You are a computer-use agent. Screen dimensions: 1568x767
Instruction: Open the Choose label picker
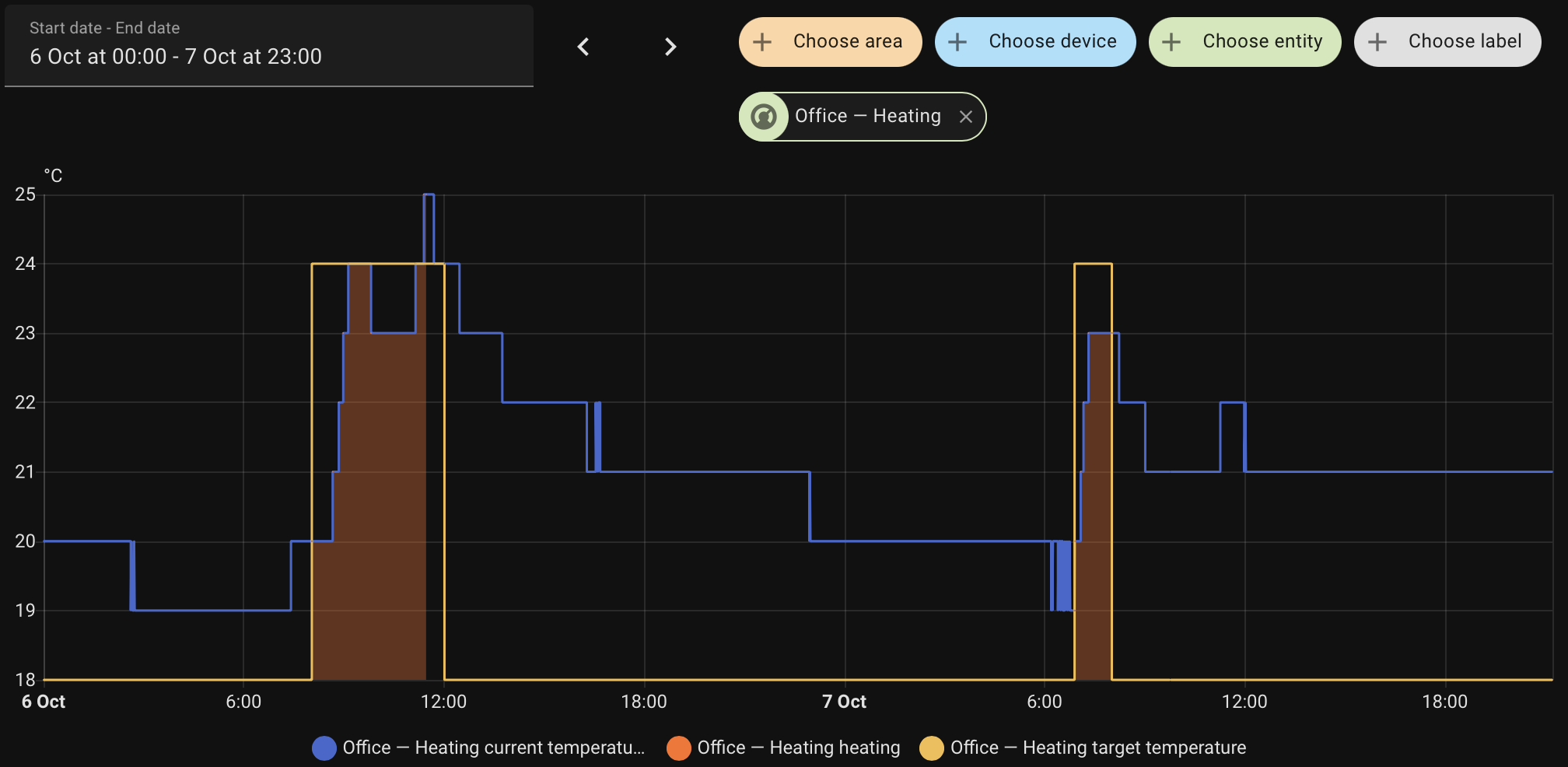point(1464,42)
